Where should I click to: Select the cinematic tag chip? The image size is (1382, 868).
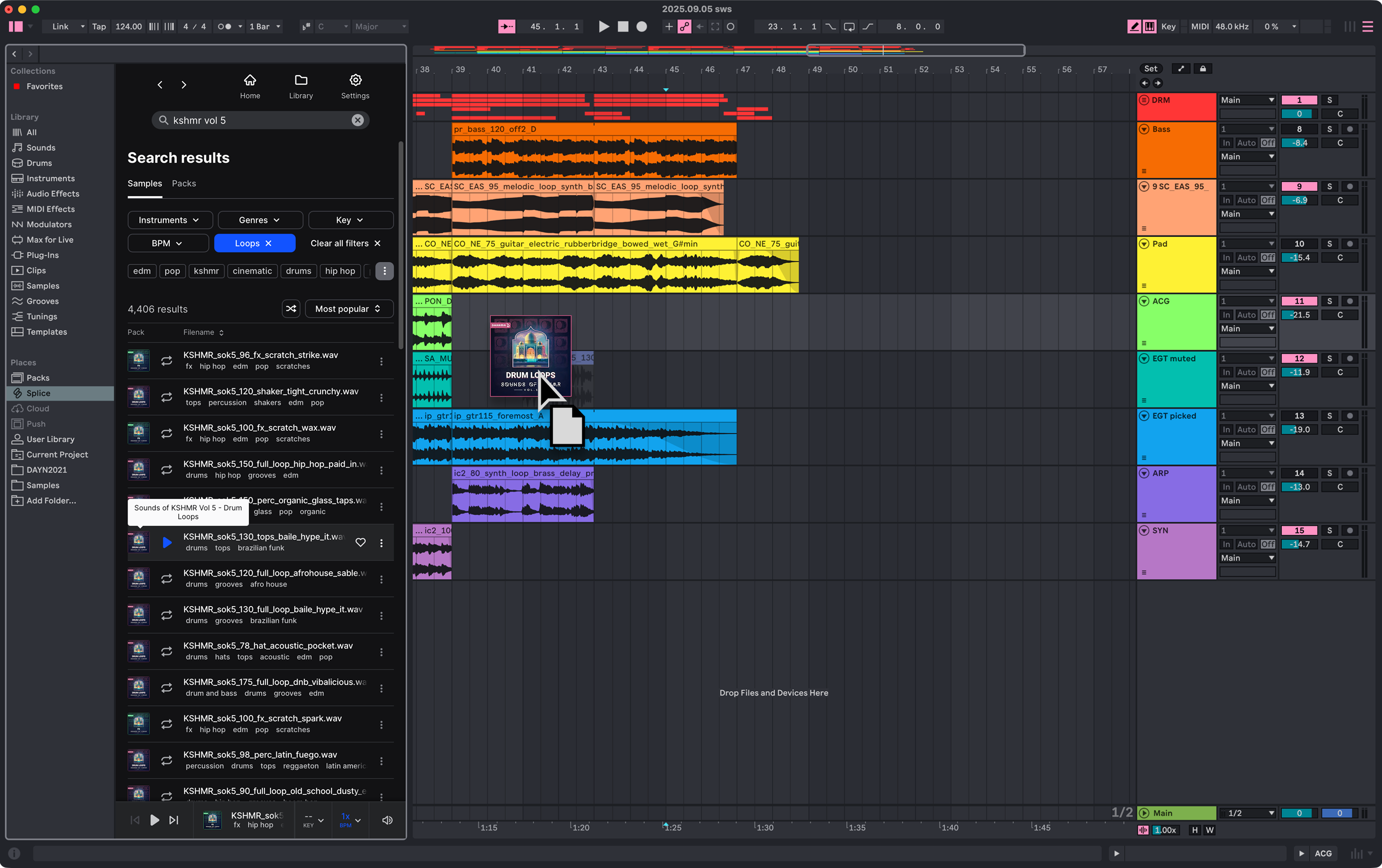[252, 271]
